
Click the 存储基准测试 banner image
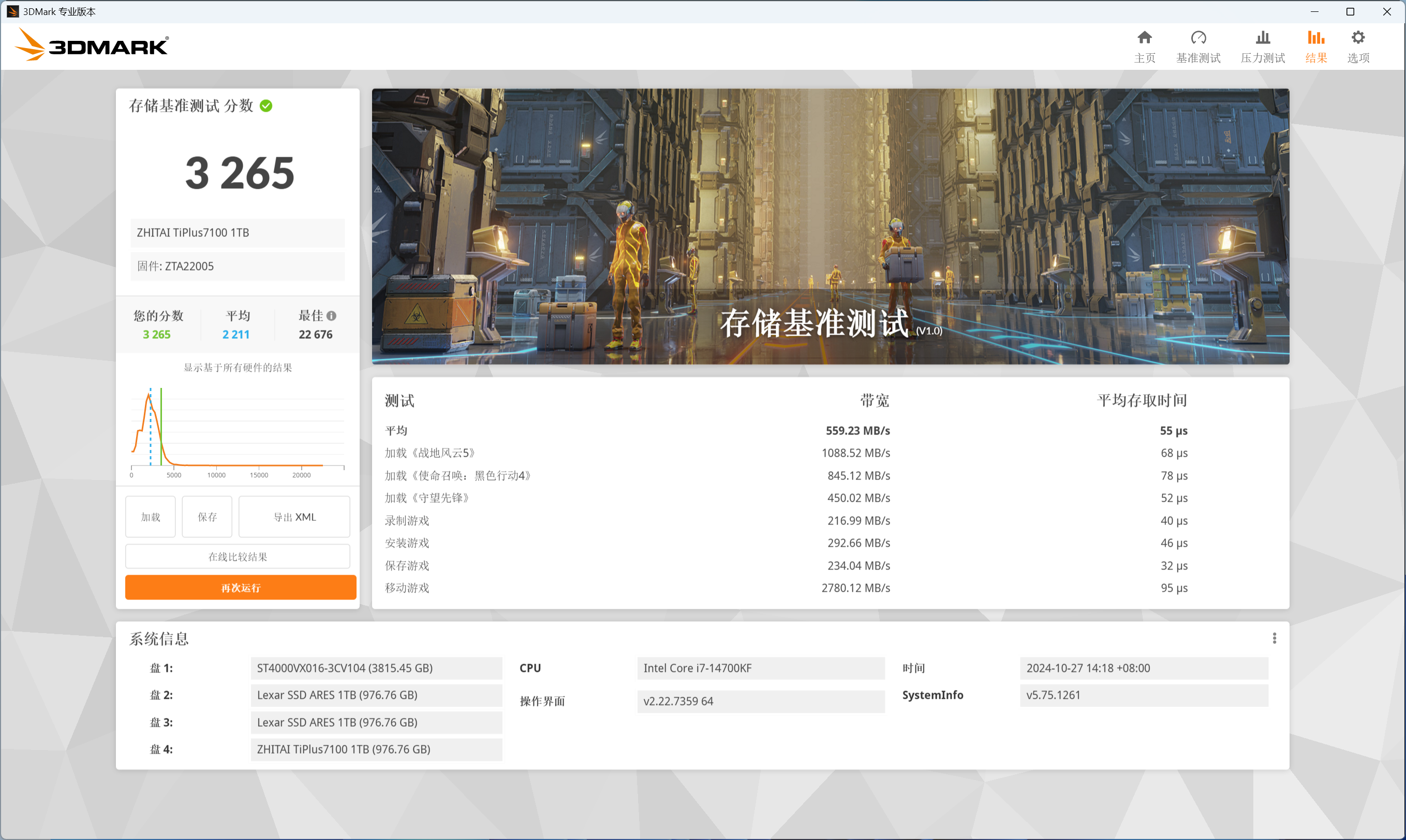pyautogui.click(x=830, y=226)
